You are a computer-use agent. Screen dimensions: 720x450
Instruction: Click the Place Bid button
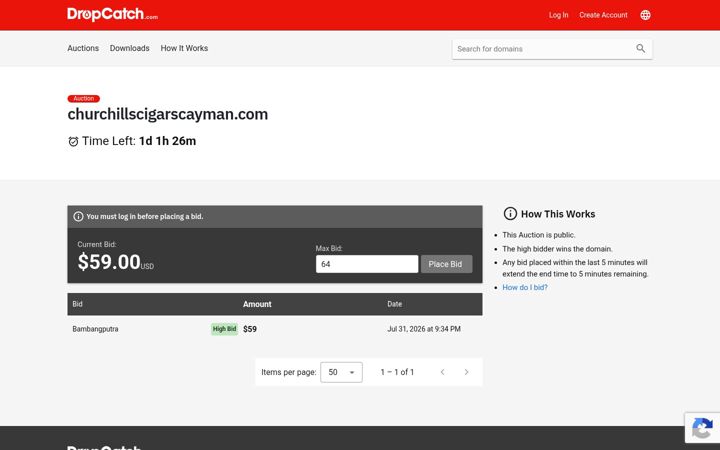[x=446, y=264]
